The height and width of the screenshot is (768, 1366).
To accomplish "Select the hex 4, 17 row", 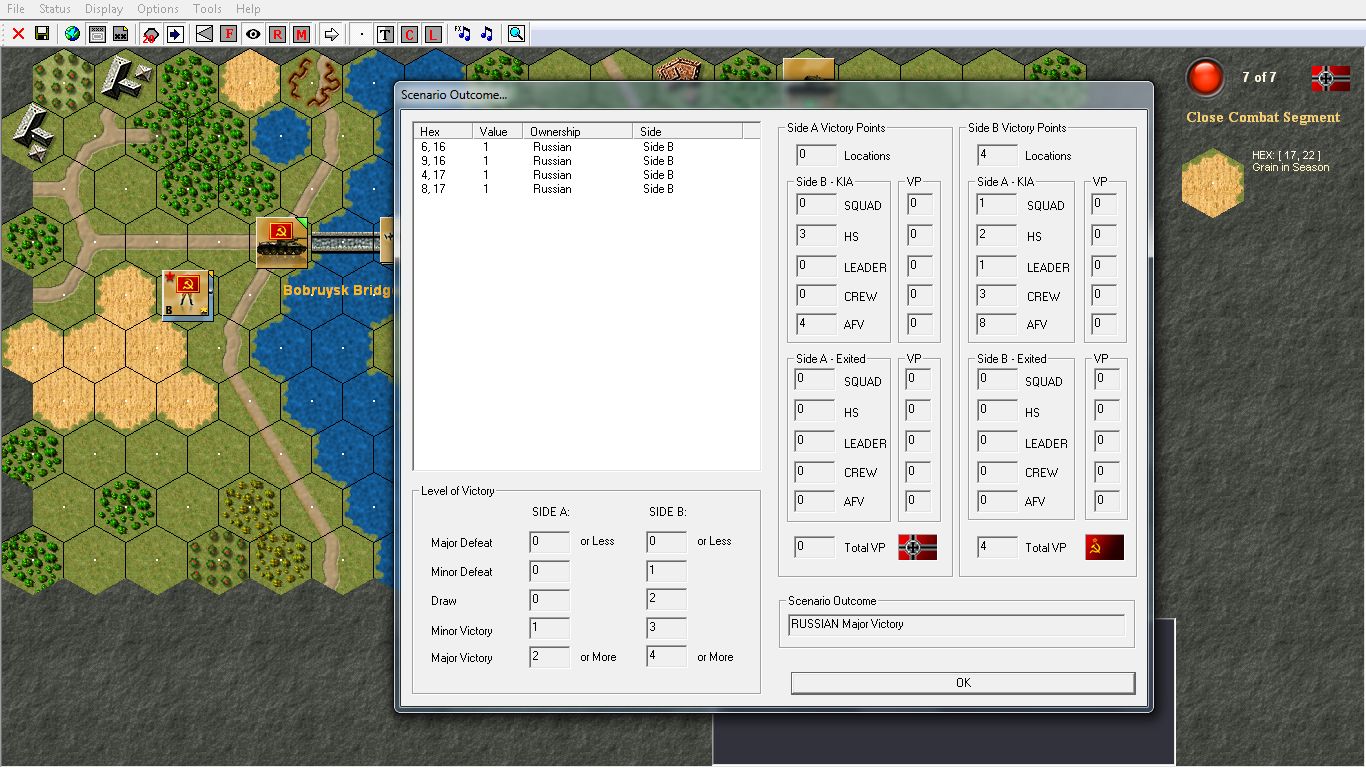I will 587,175.
